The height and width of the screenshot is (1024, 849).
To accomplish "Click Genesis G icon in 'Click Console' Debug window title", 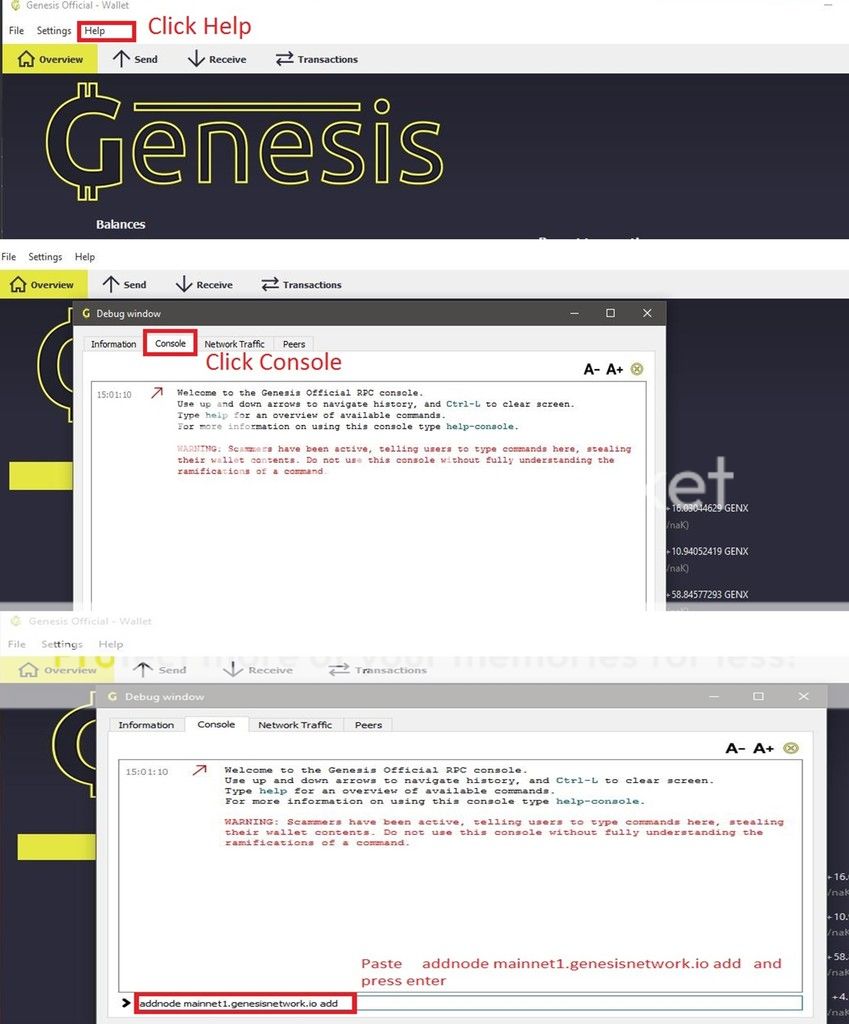I will click(86, 313).
